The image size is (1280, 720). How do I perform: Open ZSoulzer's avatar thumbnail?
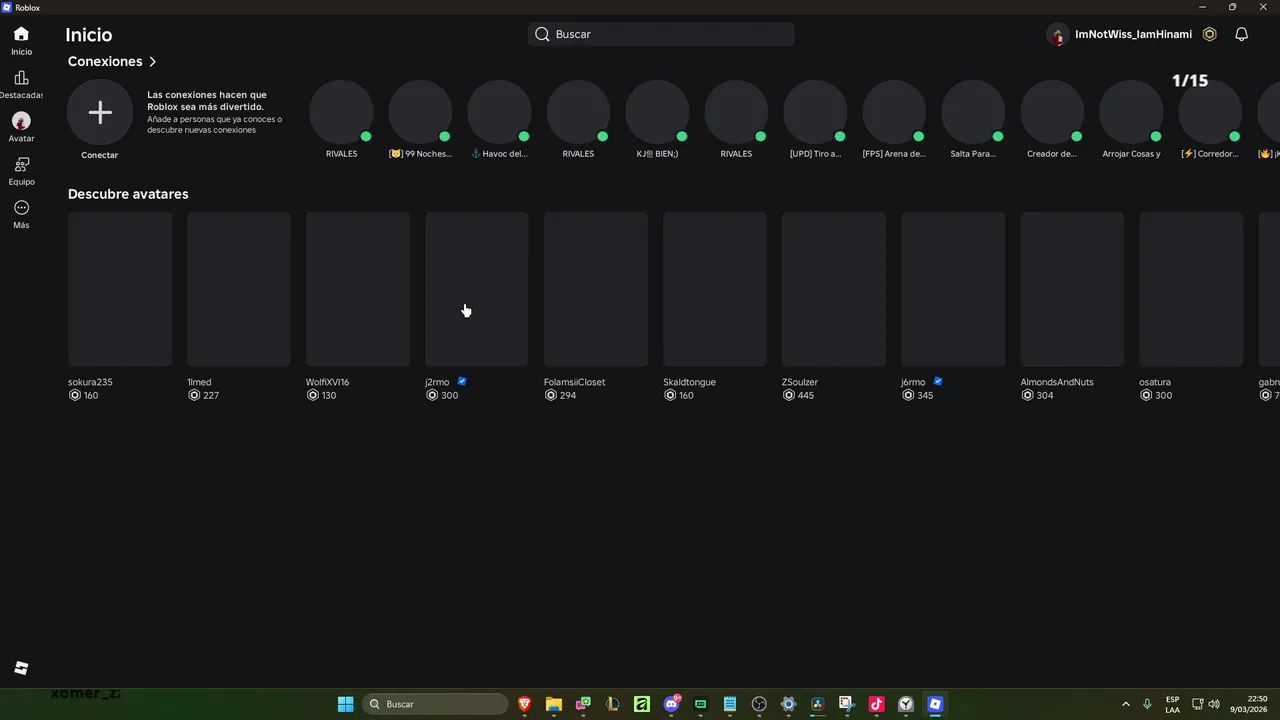pos(834,289)
